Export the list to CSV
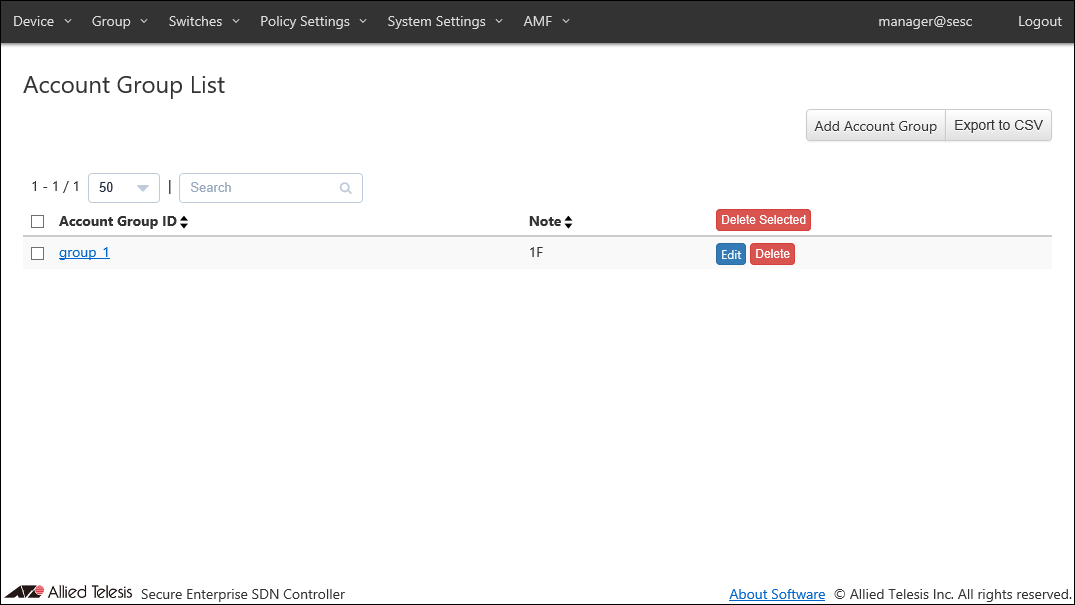This screenshot has width=1075, height=605. point(998,126)
